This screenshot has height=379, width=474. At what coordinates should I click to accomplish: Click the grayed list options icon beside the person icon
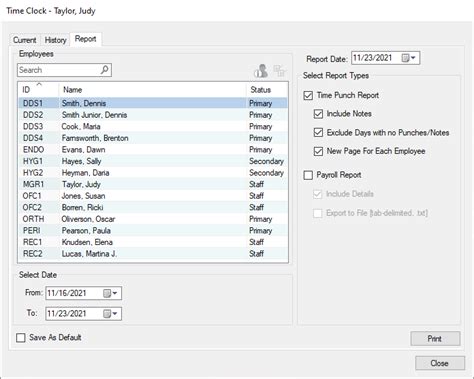279,71
